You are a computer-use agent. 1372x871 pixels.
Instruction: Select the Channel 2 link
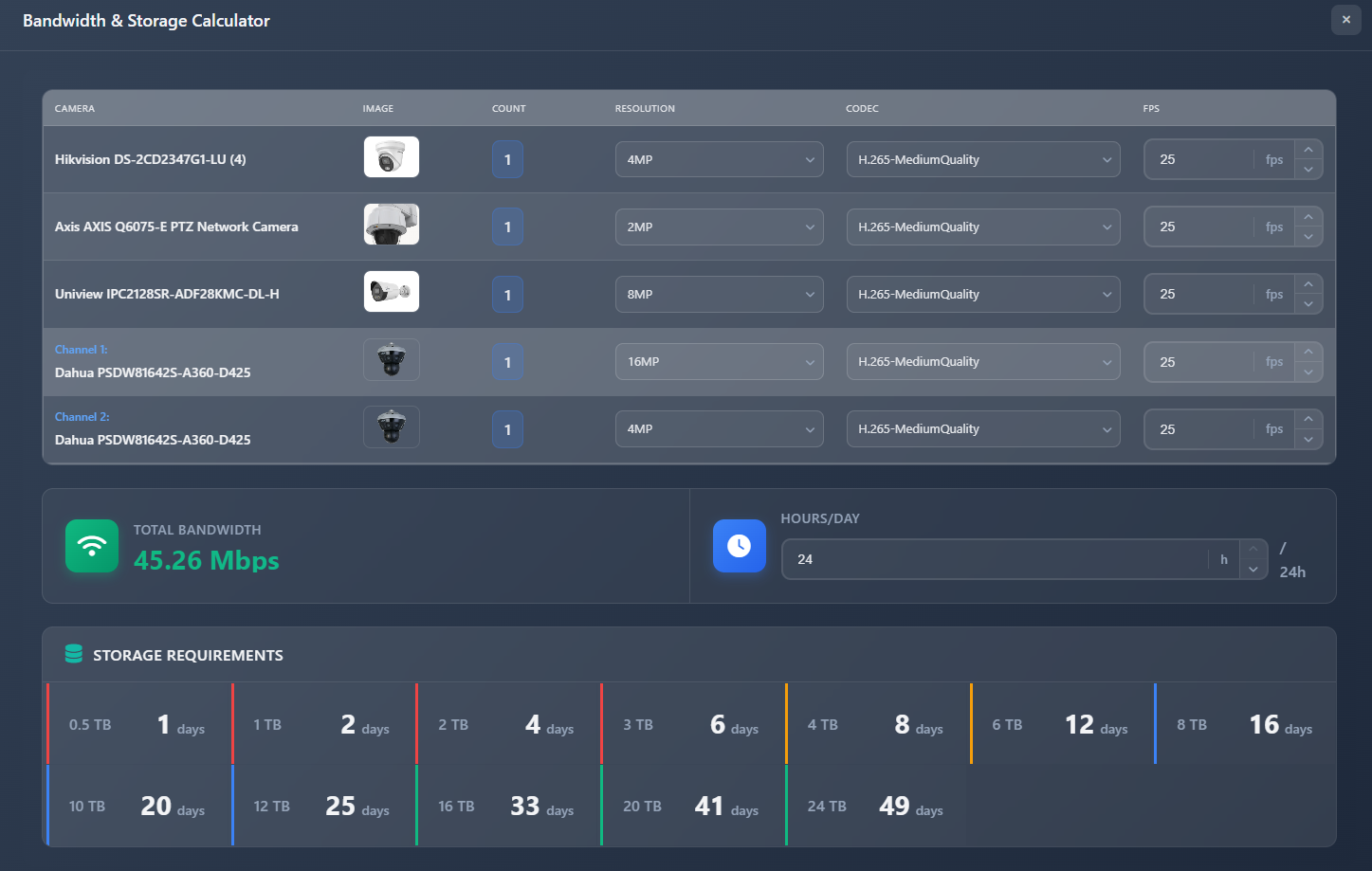(x=81, y=416)
